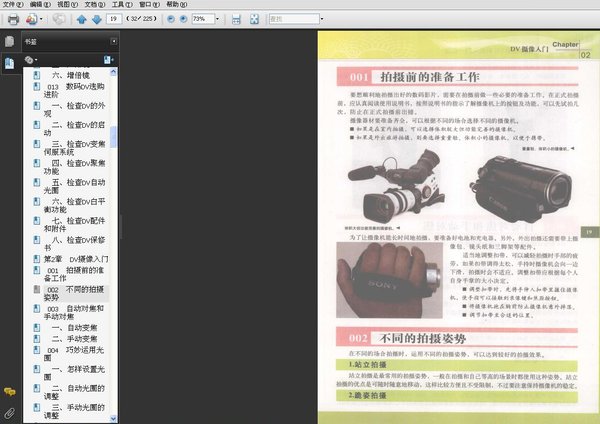Click the Create PDF/collaborate colorful toolbar icon

(x=31, y=19)
